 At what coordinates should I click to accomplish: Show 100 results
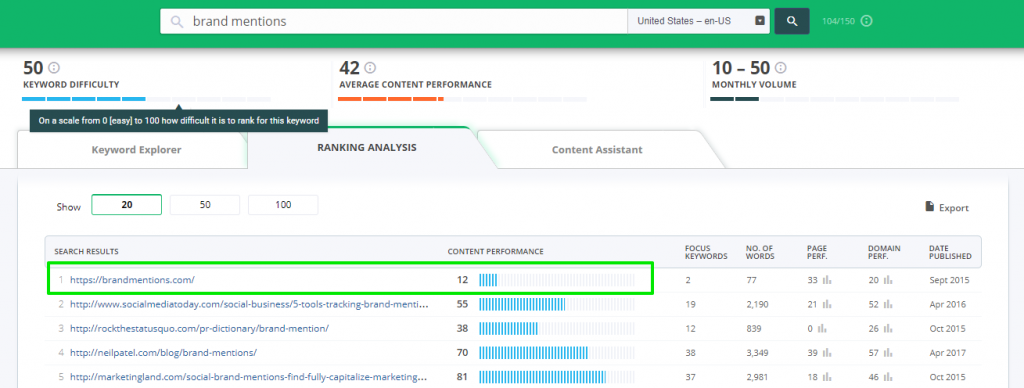click(x=283, y=205)
